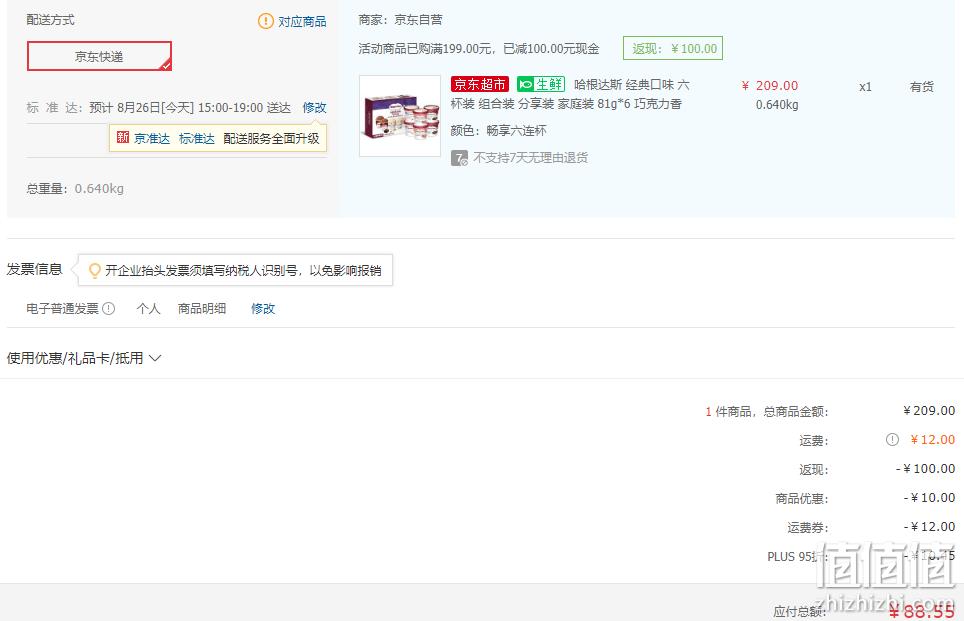The height and width of the screenshot is (621, 964).
Task: Modify the 标准达 delivery time
Action: tap(314, 108)
